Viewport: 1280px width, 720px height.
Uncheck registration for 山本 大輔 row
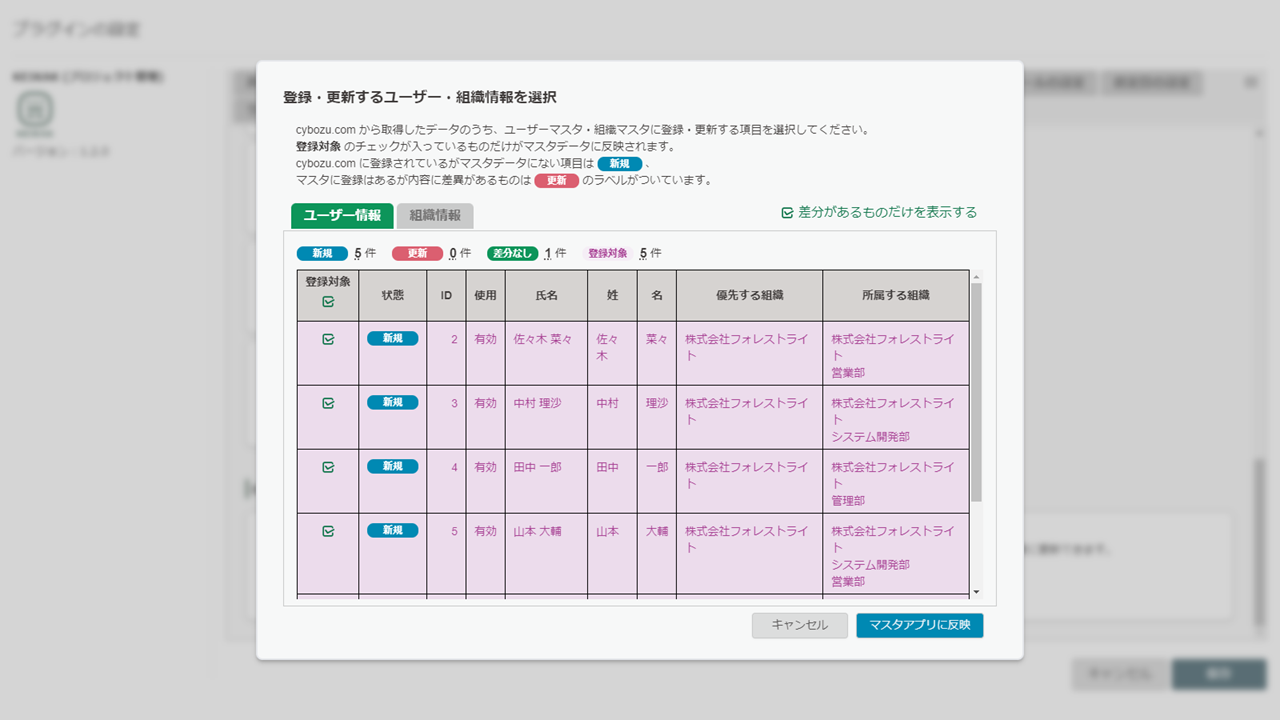[x=328, y=532]
